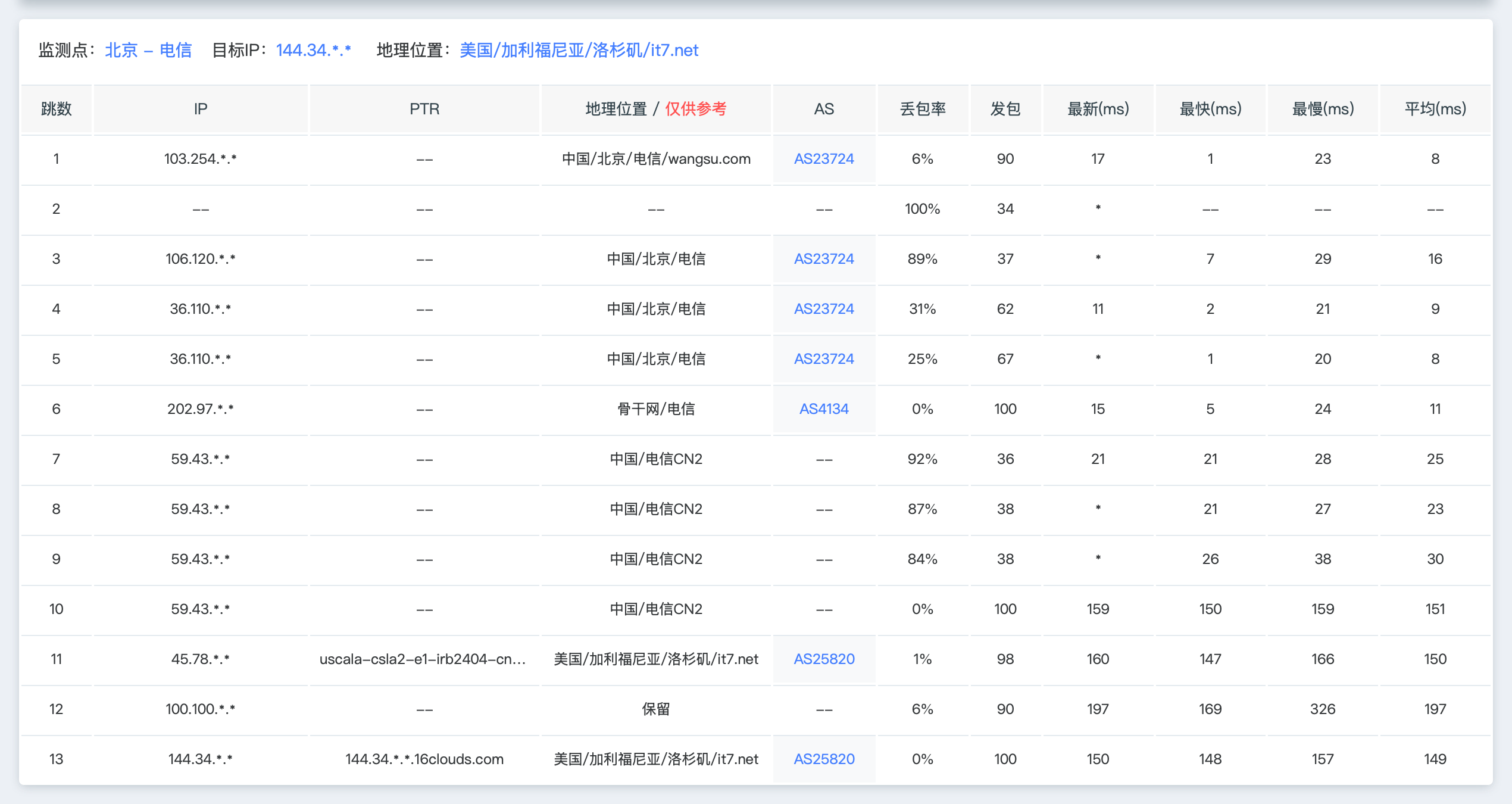Open the AS4134 link for hop 6

pyautogui.click(x=824, y=409)
